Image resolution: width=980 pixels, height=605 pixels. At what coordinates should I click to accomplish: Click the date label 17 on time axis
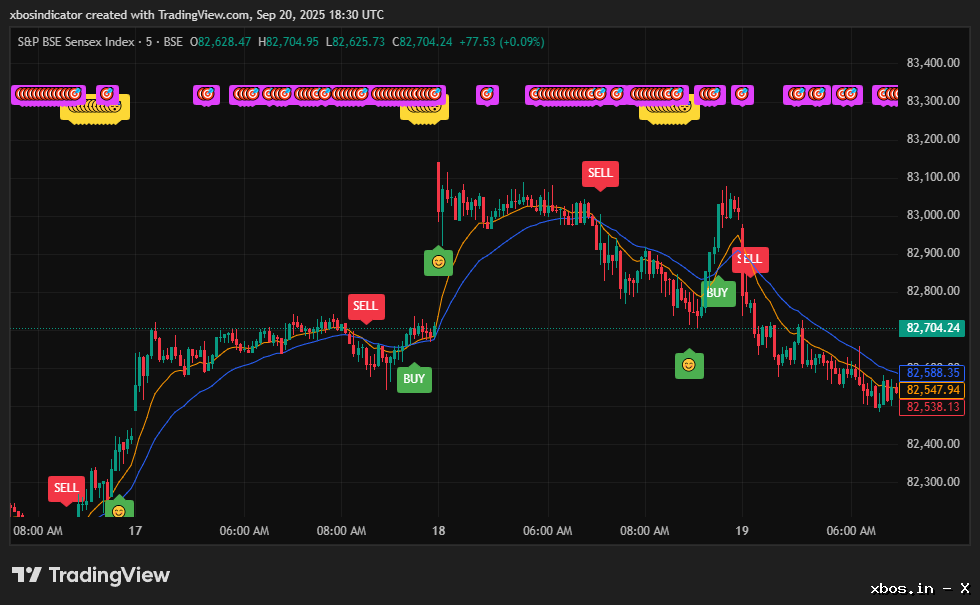point(136,530)
